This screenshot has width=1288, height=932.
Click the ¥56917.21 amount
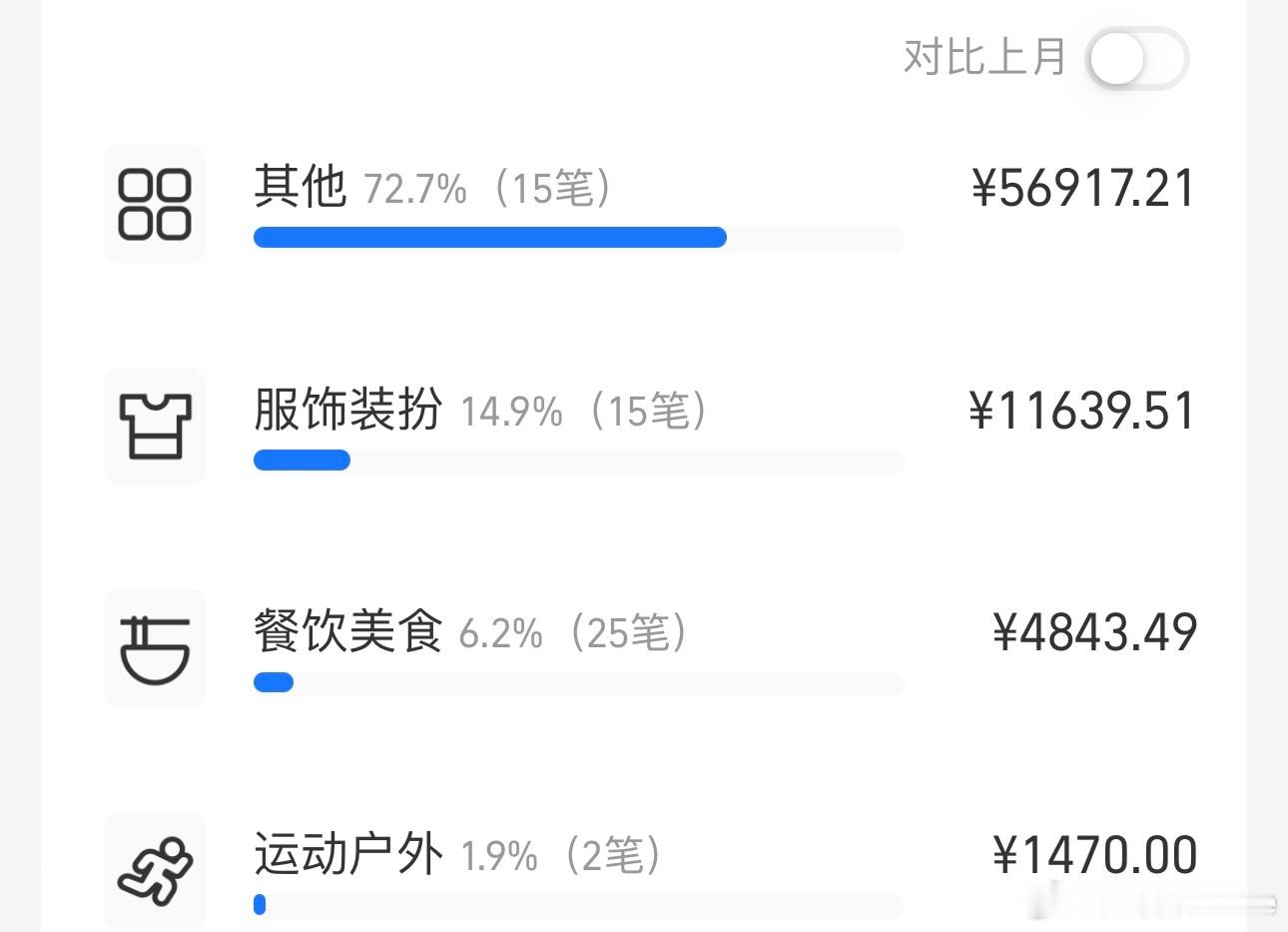(x=1083, y=188)
